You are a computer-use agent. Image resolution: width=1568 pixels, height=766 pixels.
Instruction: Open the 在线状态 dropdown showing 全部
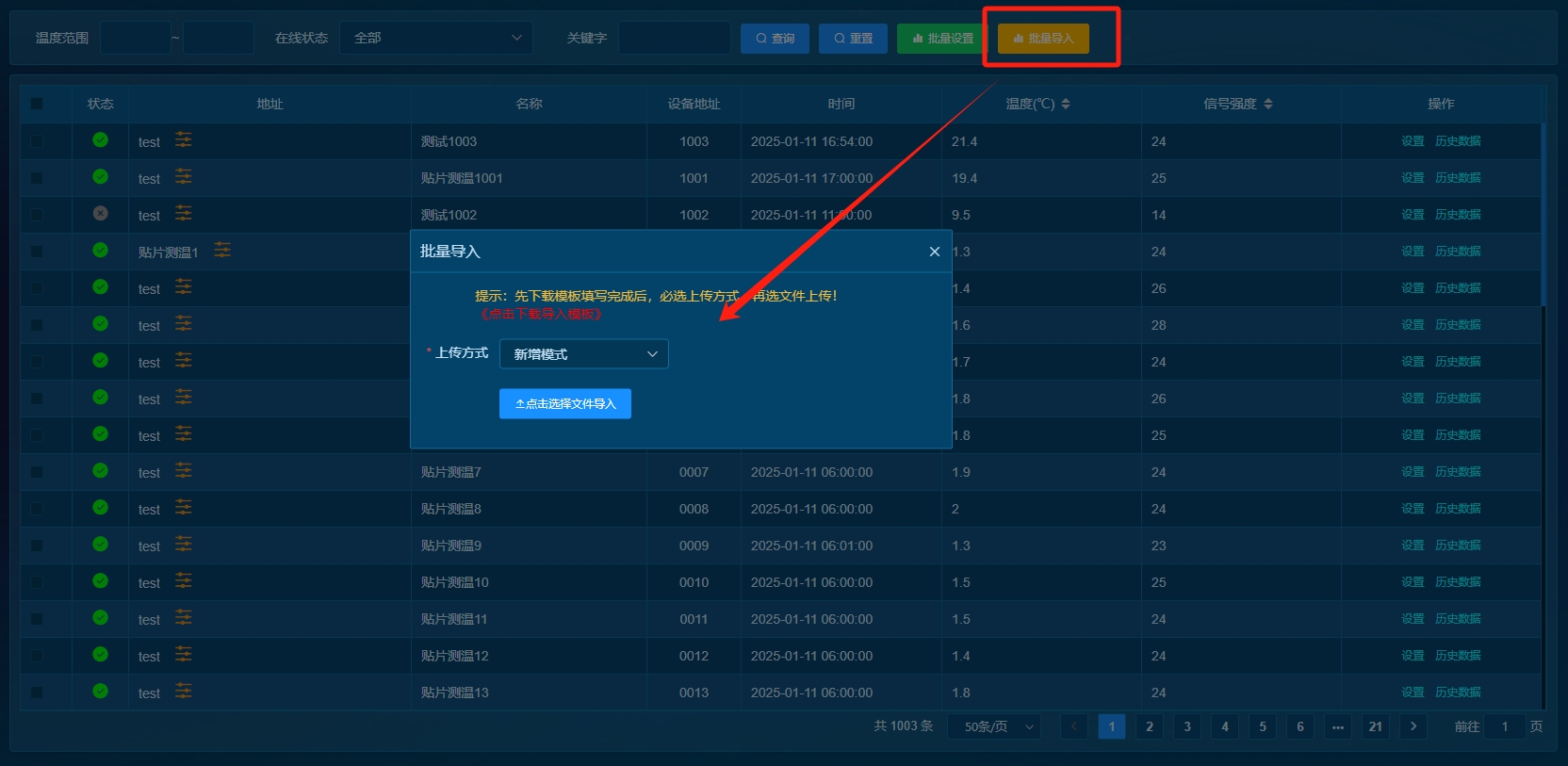pyautogui.click(x=436, y=38)
